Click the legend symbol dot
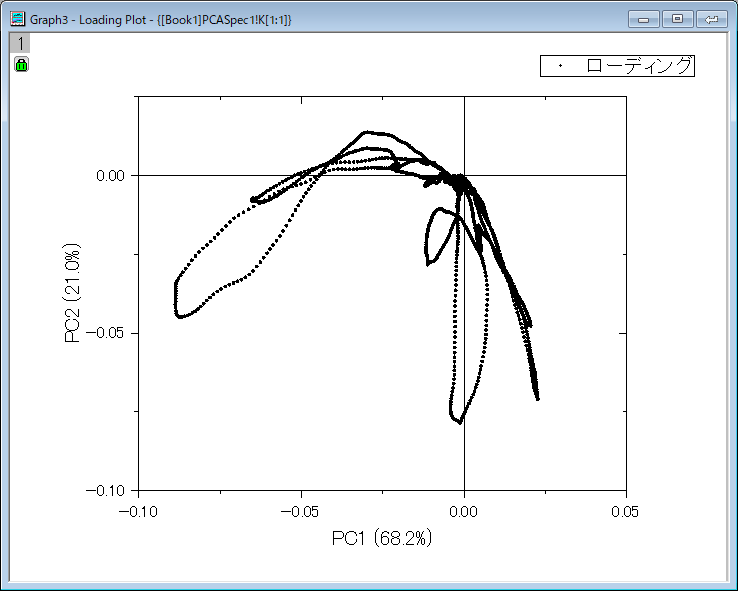The width and height of the screenshot is (738, 591). [560, 65]
